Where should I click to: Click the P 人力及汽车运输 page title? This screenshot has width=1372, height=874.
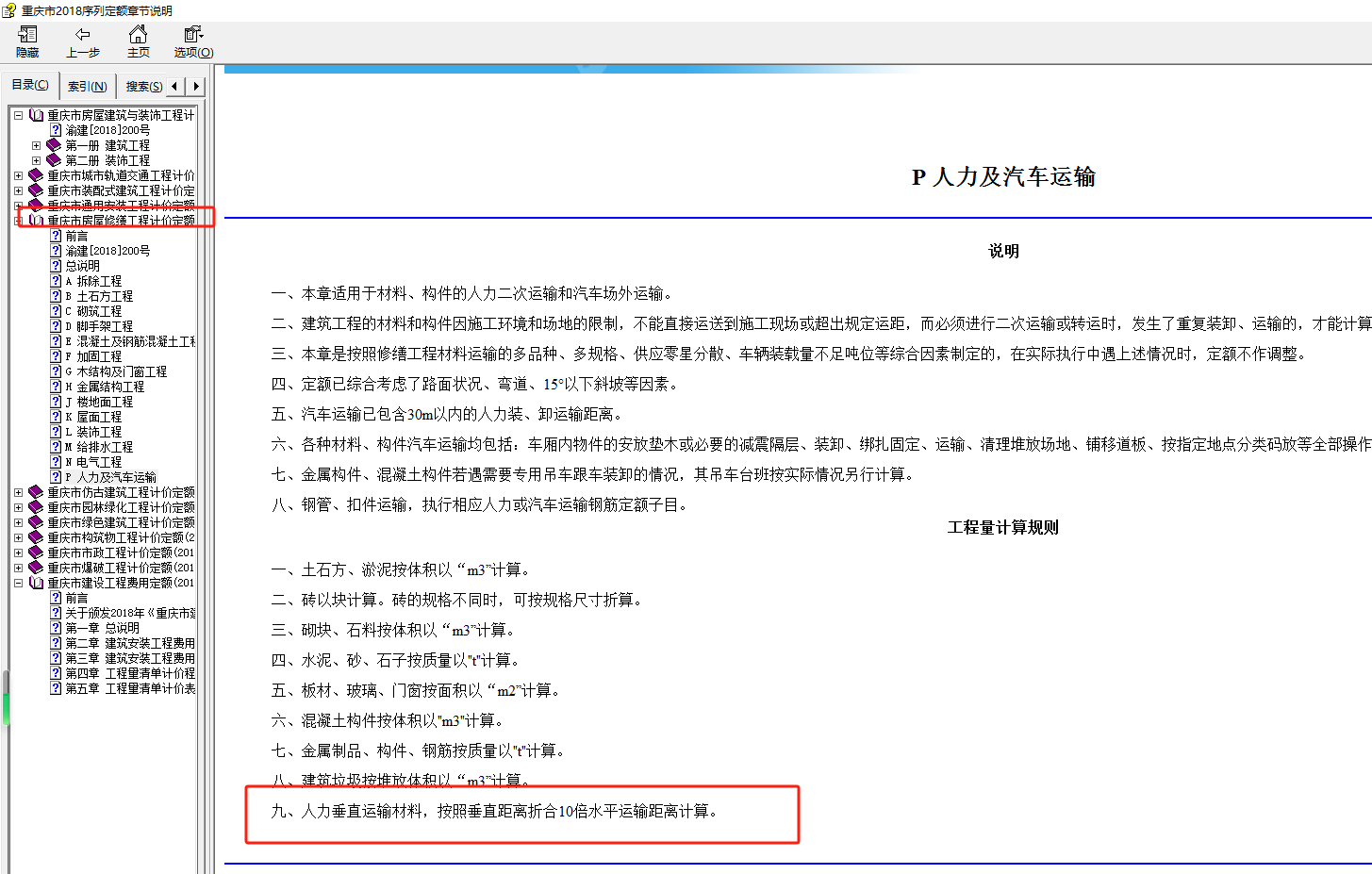tap(1003, 177)
